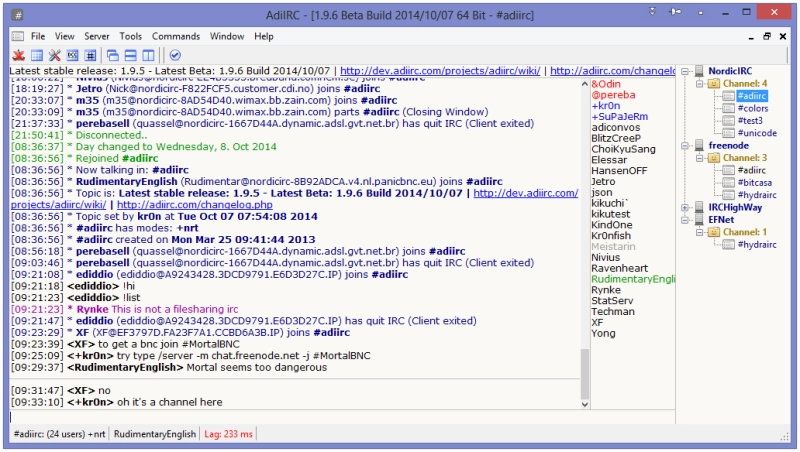The width and height of the screenshot is (800, 452).
Task: Collapse the freenode server node
Action: click(685, 146)
